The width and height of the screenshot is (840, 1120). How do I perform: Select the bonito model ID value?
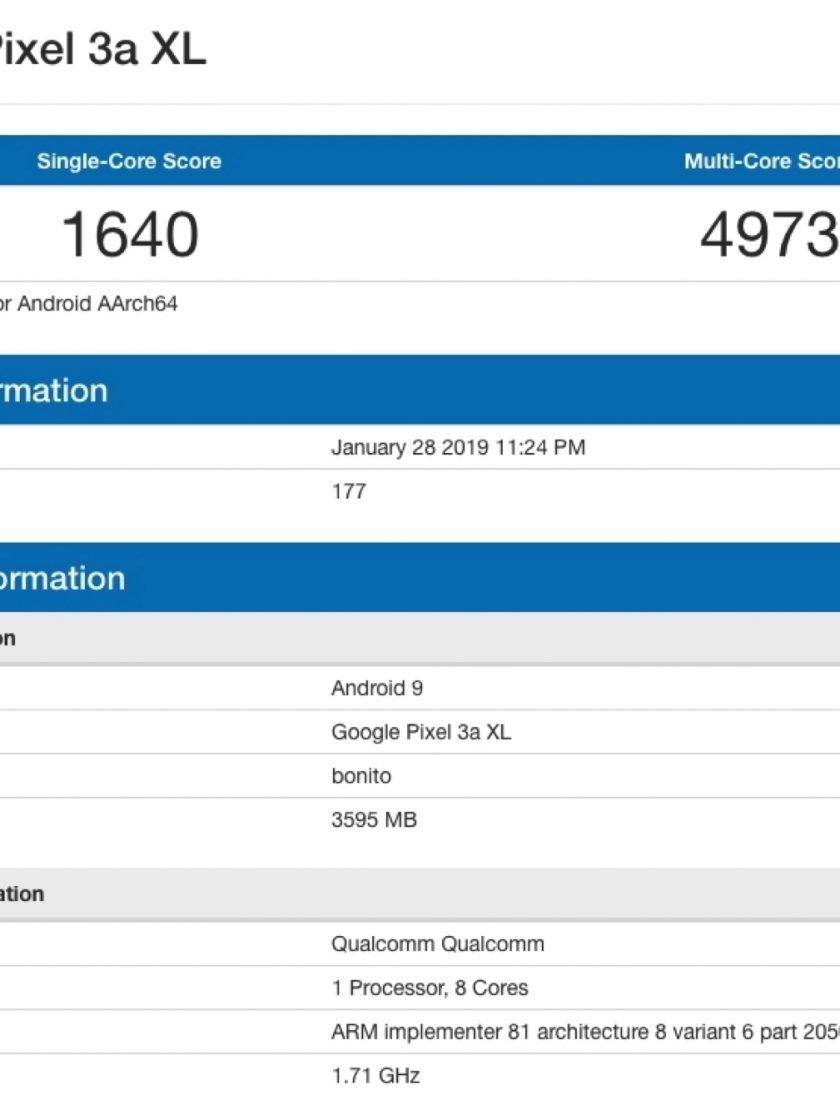point(361,776)
